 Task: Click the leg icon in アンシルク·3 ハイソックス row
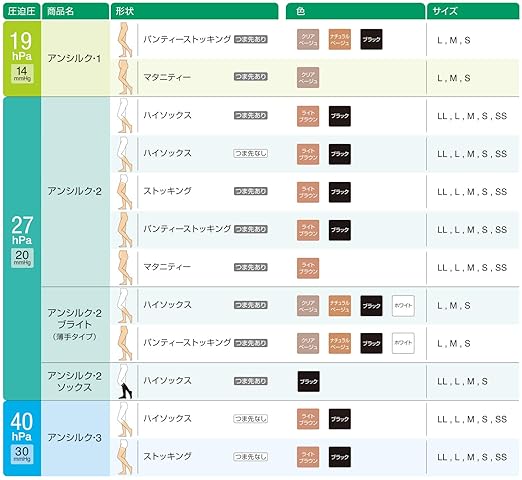125,419
